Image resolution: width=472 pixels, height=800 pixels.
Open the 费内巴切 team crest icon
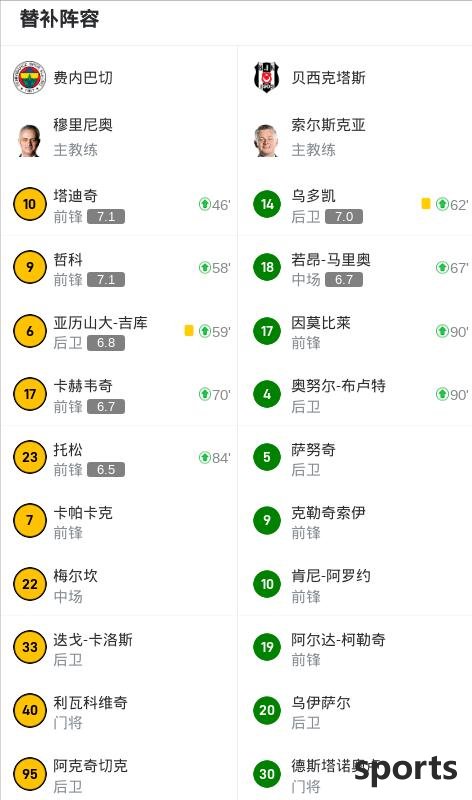point(30,78)
